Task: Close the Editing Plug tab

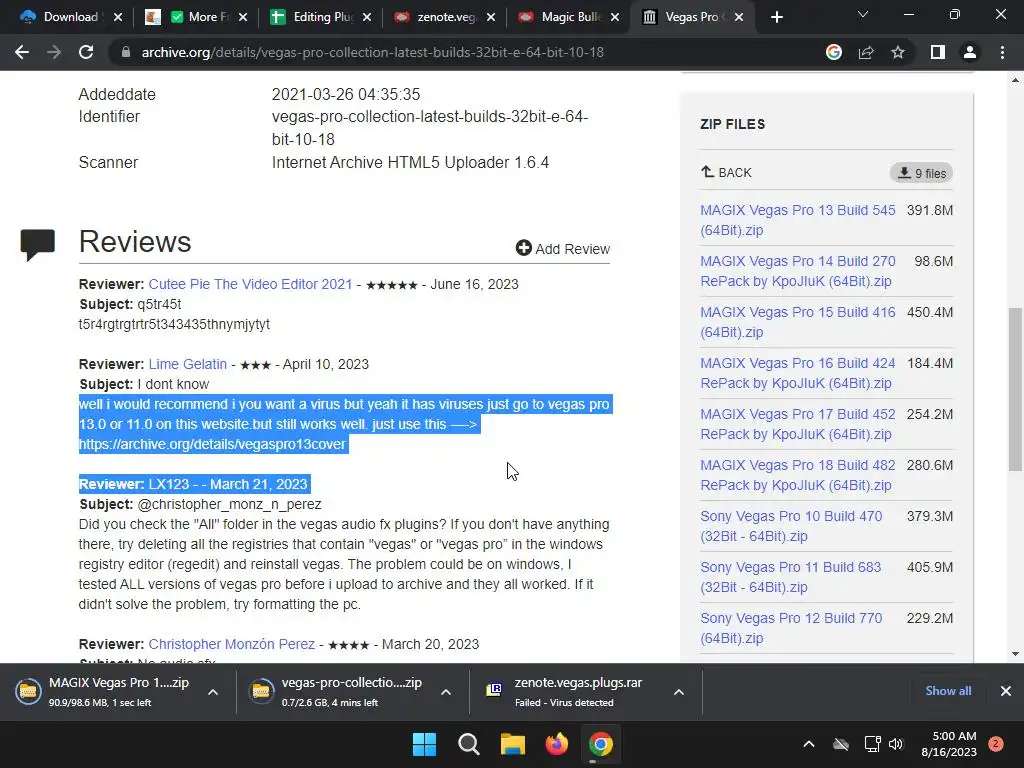Action: pos(367,17)
